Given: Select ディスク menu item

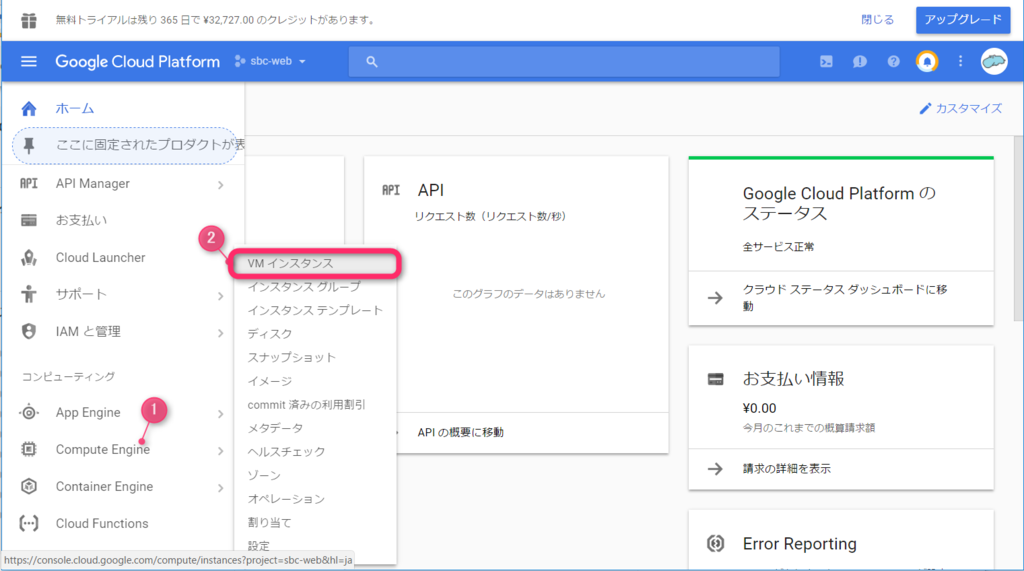Looking at the screenshot, I should [315, 334].
